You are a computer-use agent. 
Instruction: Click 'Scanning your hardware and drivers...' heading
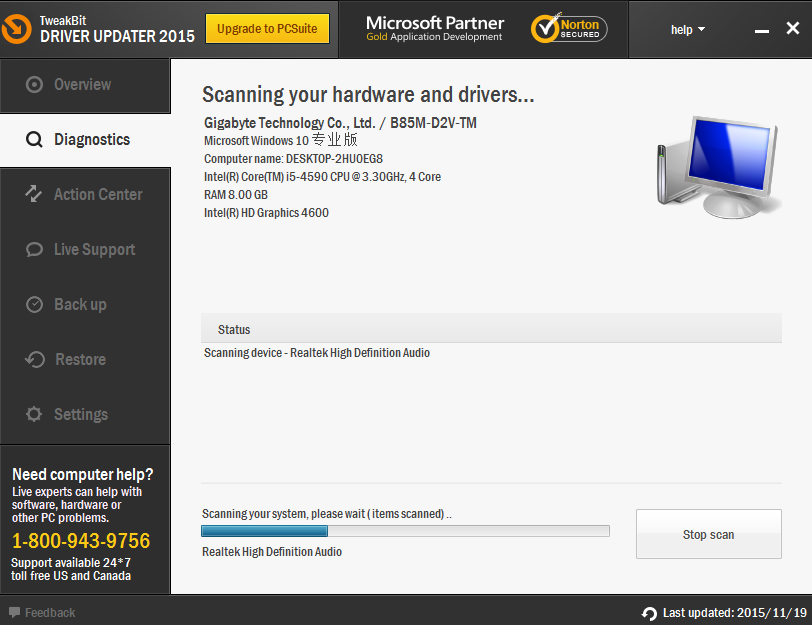[368, 95]
